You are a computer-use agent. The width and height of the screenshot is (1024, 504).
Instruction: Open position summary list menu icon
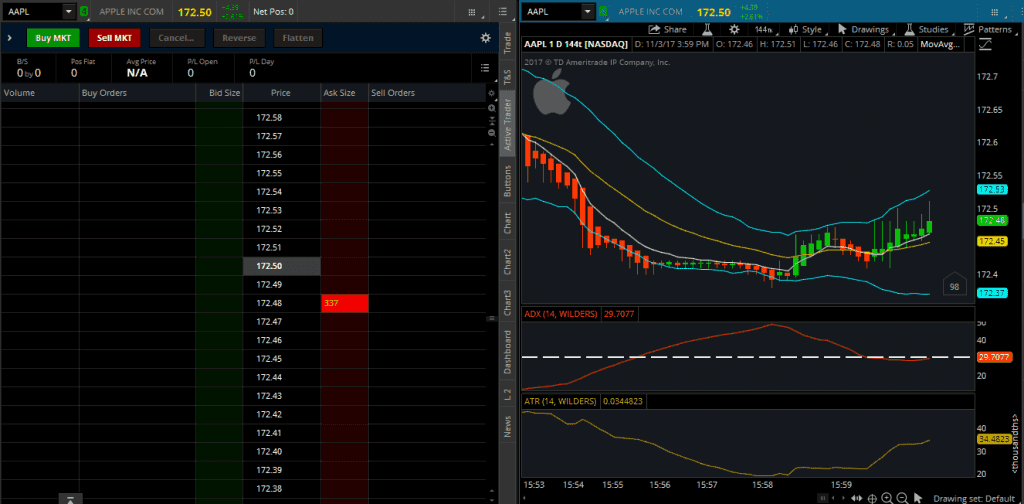[485, 68]
